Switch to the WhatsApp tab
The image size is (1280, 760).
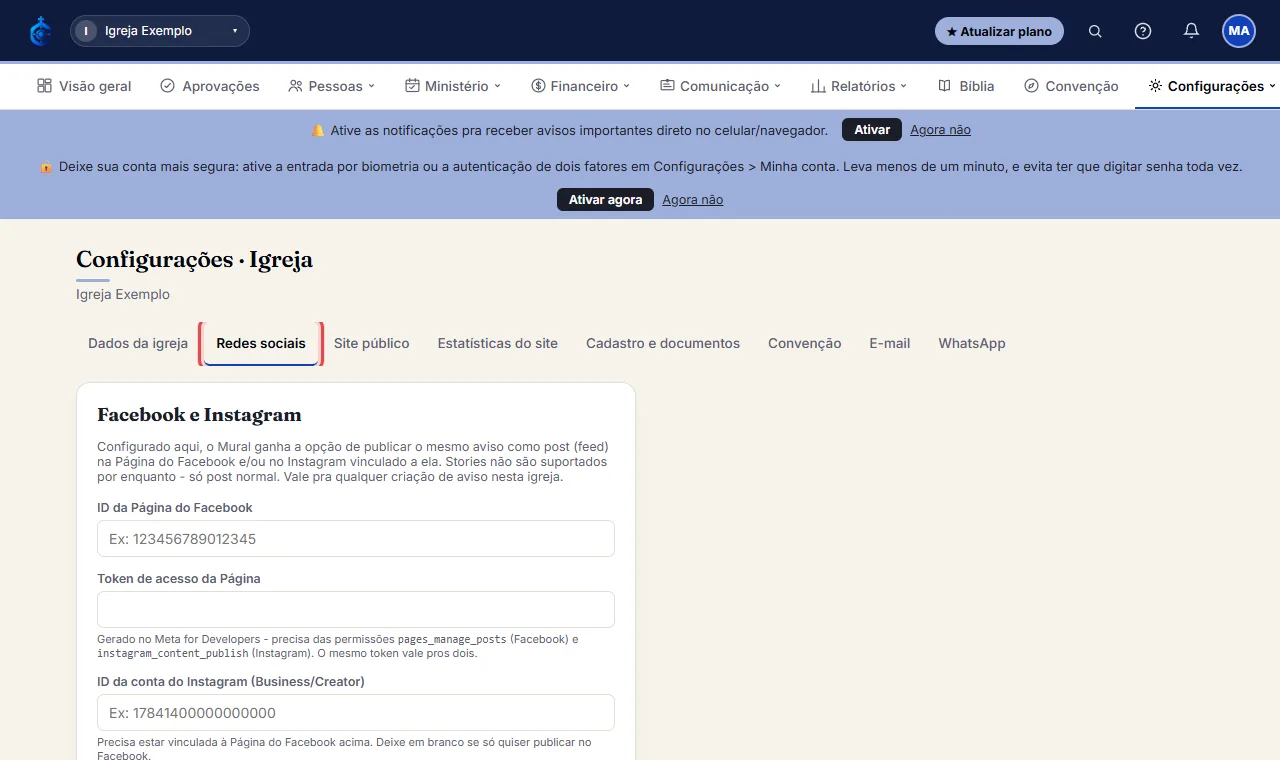pos(972,343)
